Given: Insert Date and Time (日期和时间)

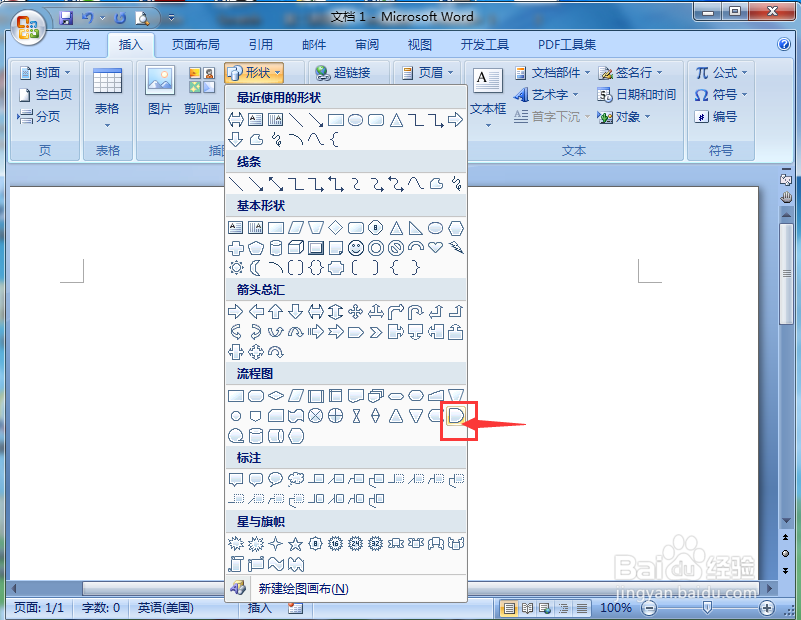Looking at the screenshot, I should (637, 95).
